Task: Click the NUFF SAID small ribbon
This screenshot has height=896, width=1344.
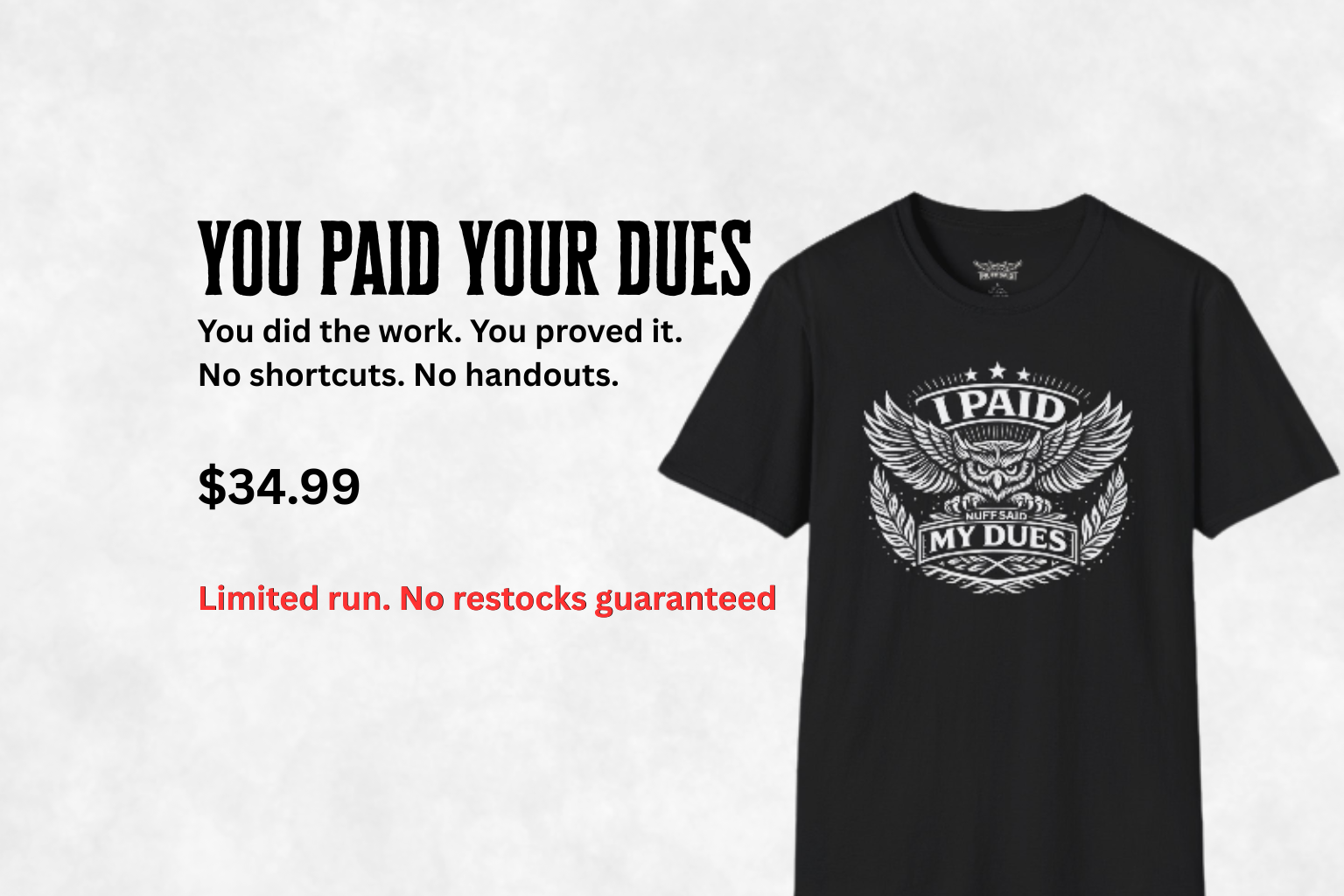Action: (996, 514)
